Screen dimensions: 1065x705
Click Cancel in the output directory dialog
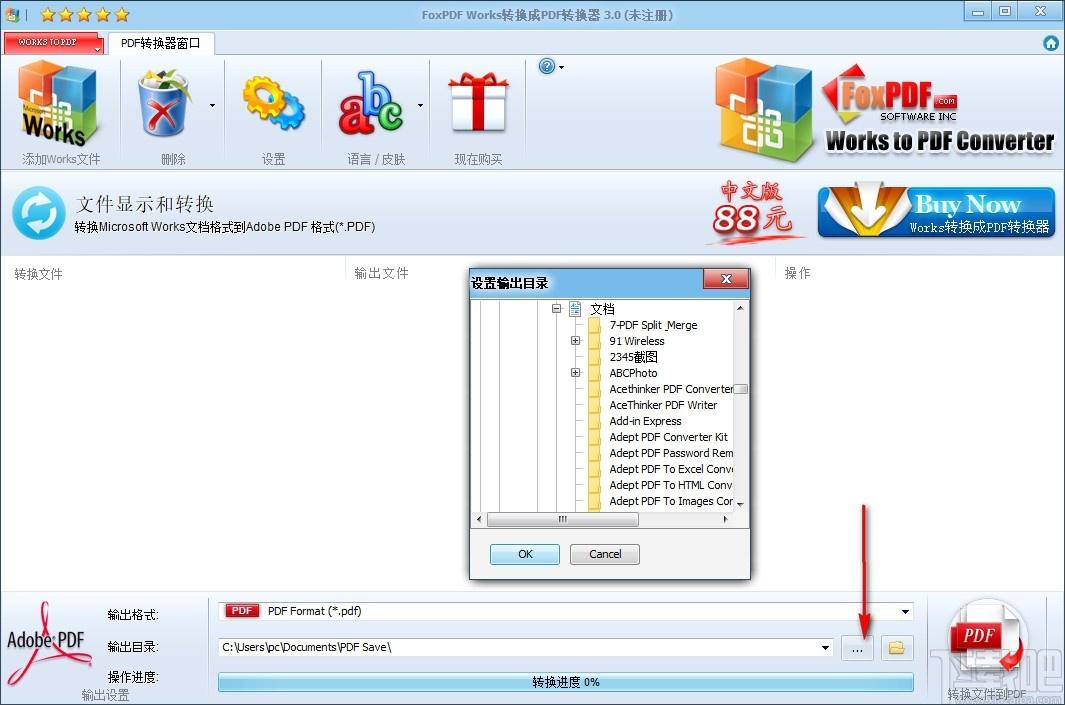pyautogui.click(x=605, y=554)
